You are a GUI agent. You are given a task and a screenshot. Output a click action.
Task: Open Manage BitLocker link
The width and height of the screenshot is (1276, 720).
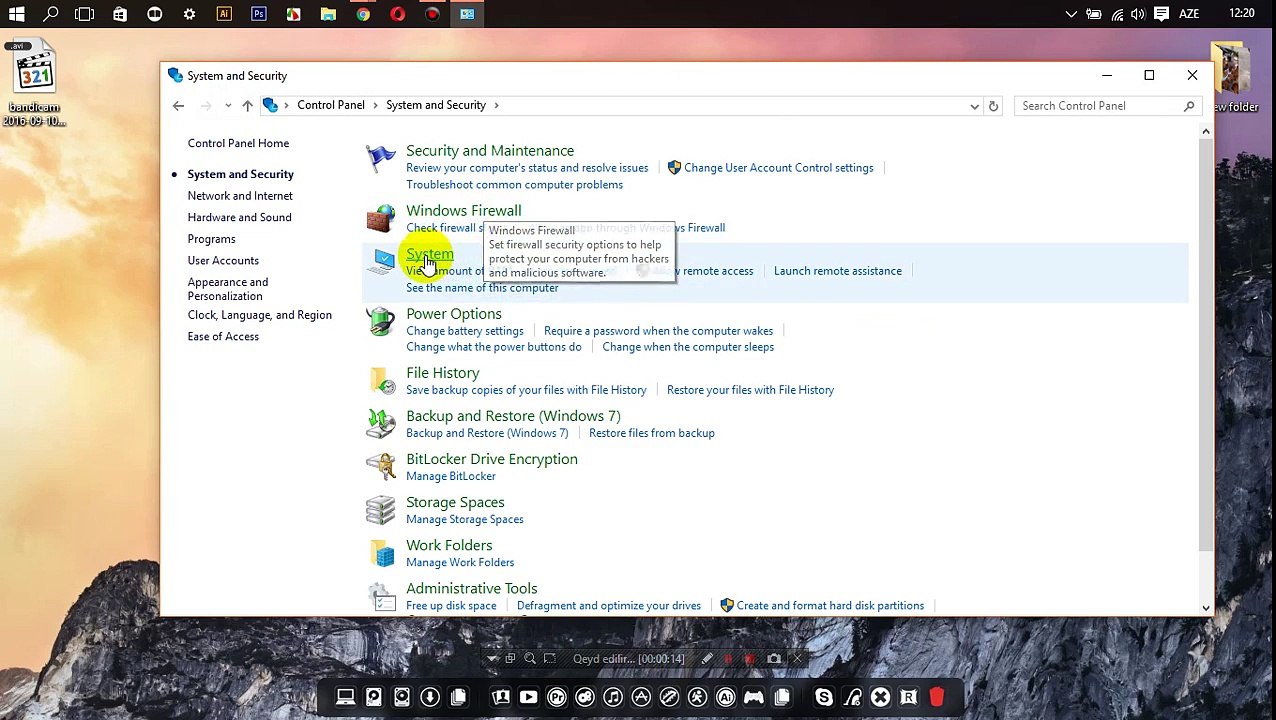(x=450, y=476)
